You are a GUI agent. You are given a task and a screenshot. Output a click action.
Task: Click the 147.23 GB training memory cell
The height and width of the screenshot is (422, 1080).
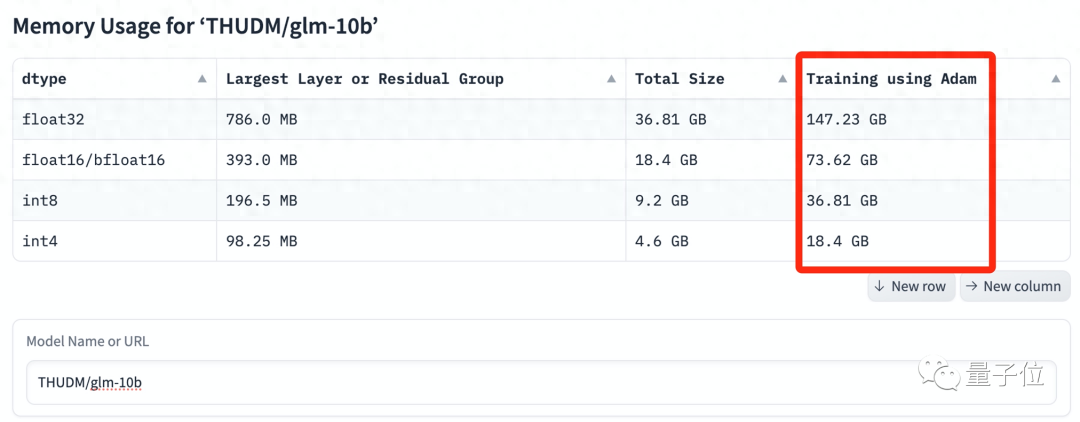[846, 119]
